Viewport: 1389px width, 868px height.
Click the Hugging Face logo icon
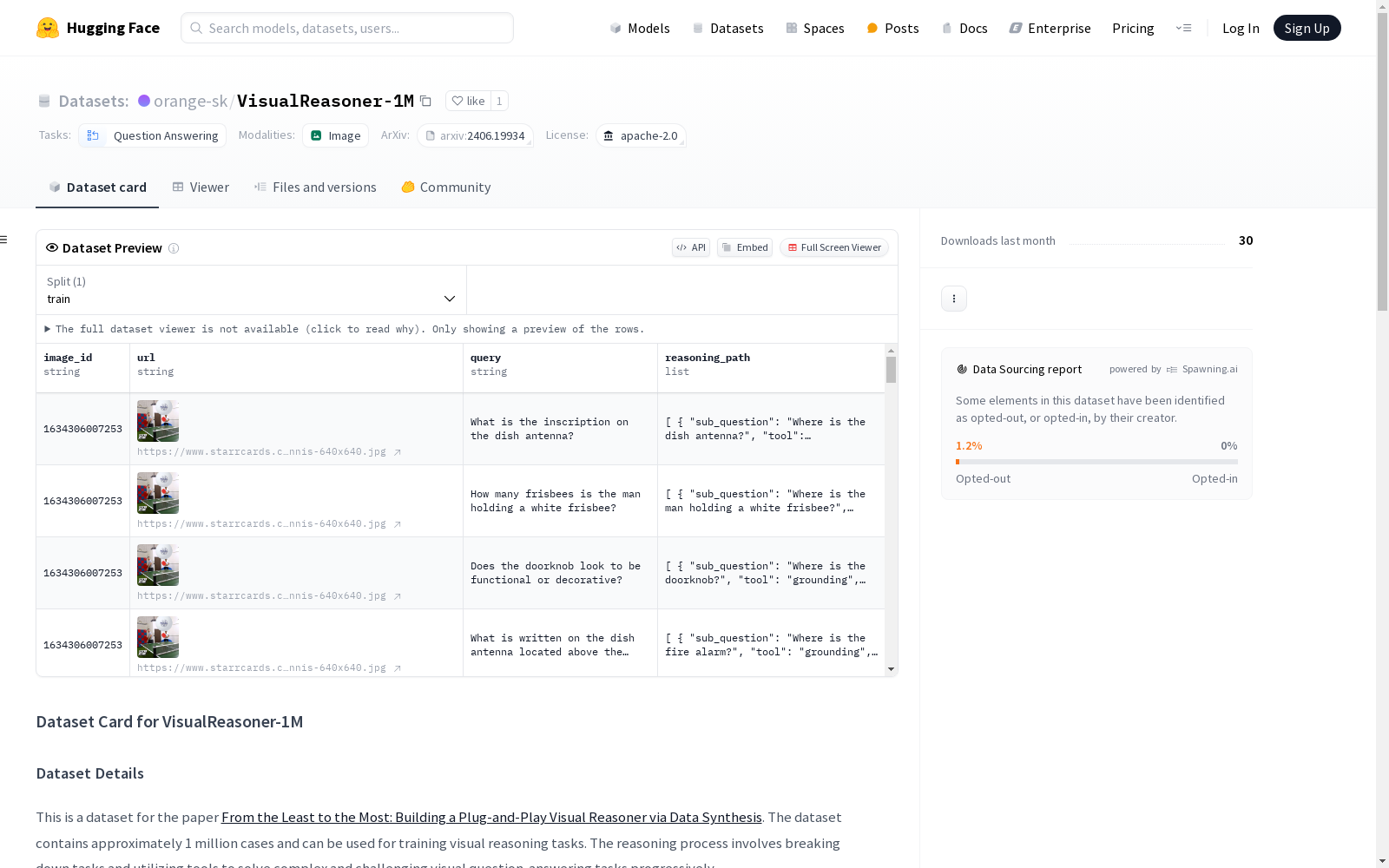coord(48,28)
